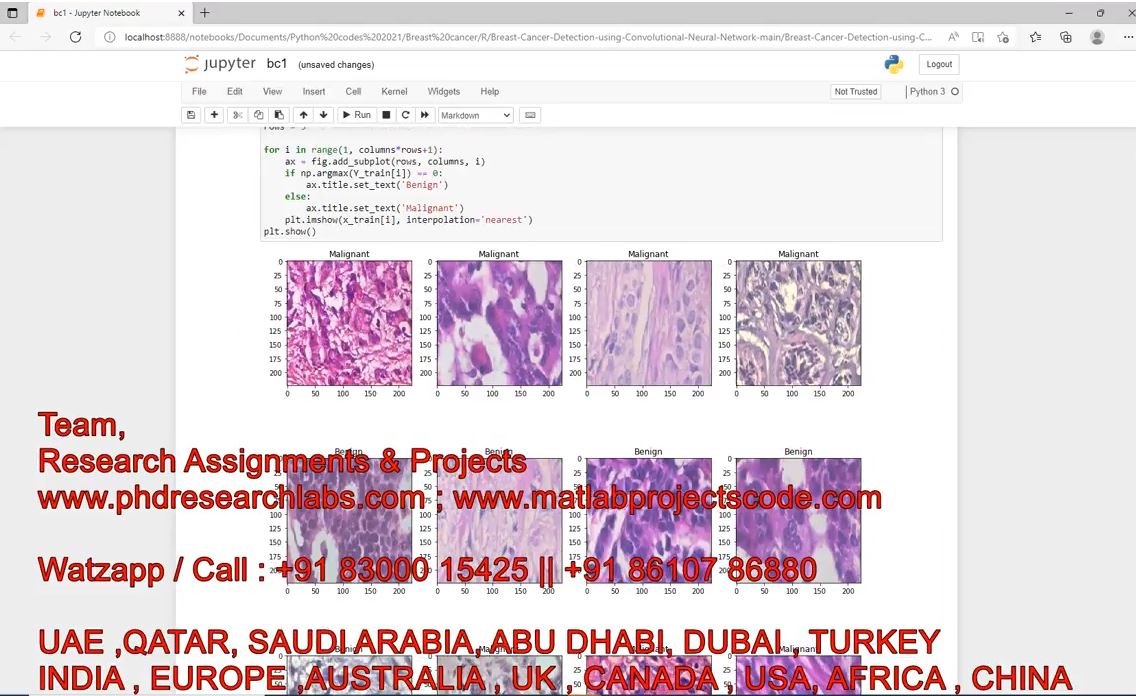The height and width of the screenshot is (696, 1136).
Task: Click the second Malignant image plot
Action: coord(499,323)
